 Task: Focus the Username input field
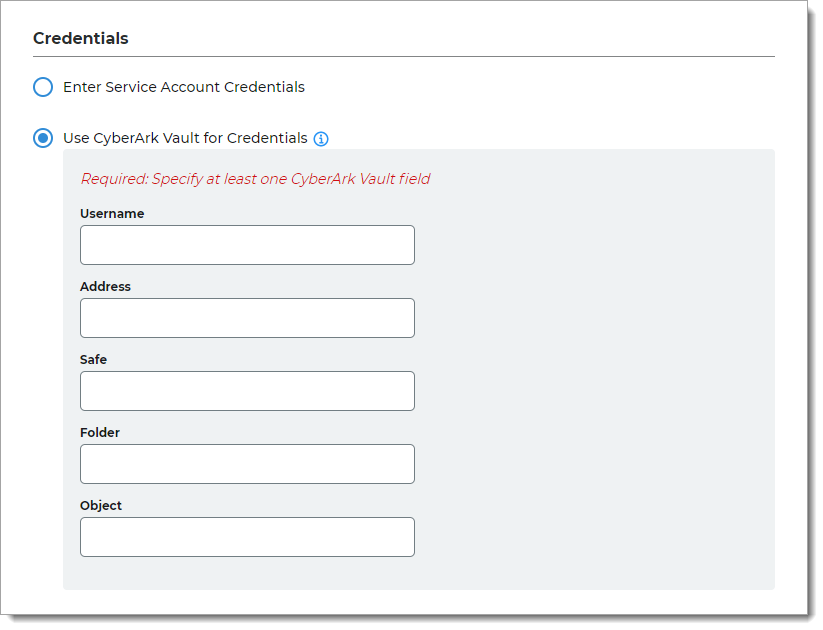(247, 245)
